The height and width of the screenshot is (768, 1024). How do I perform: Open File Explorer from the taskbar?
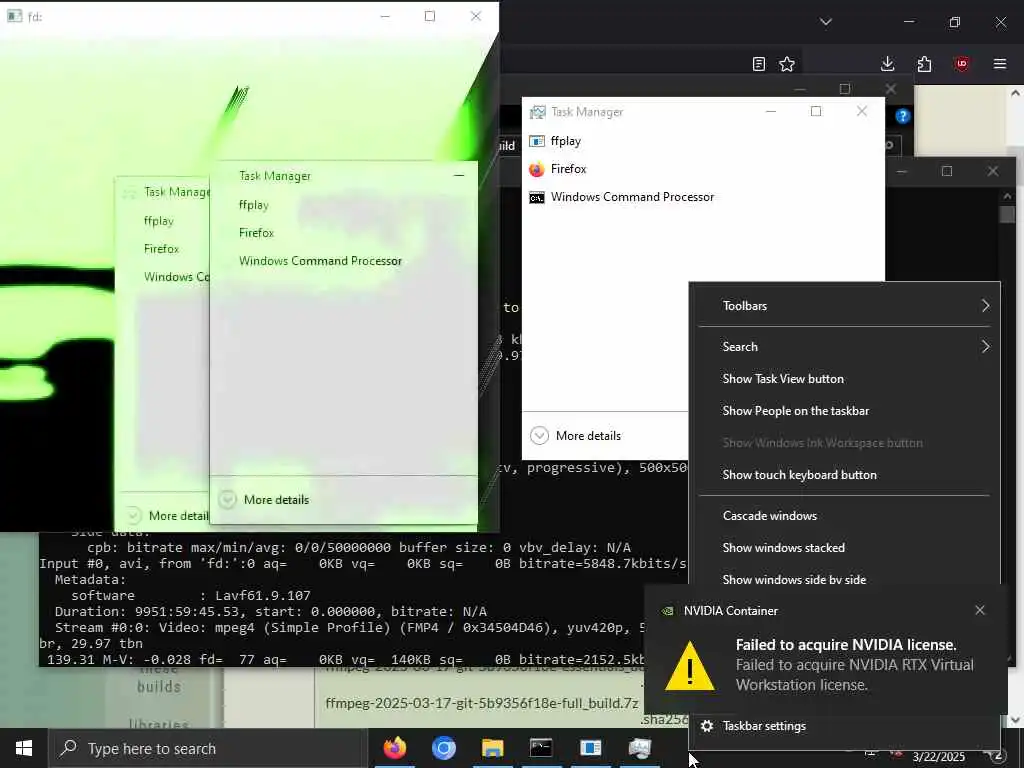coord(493,748)
